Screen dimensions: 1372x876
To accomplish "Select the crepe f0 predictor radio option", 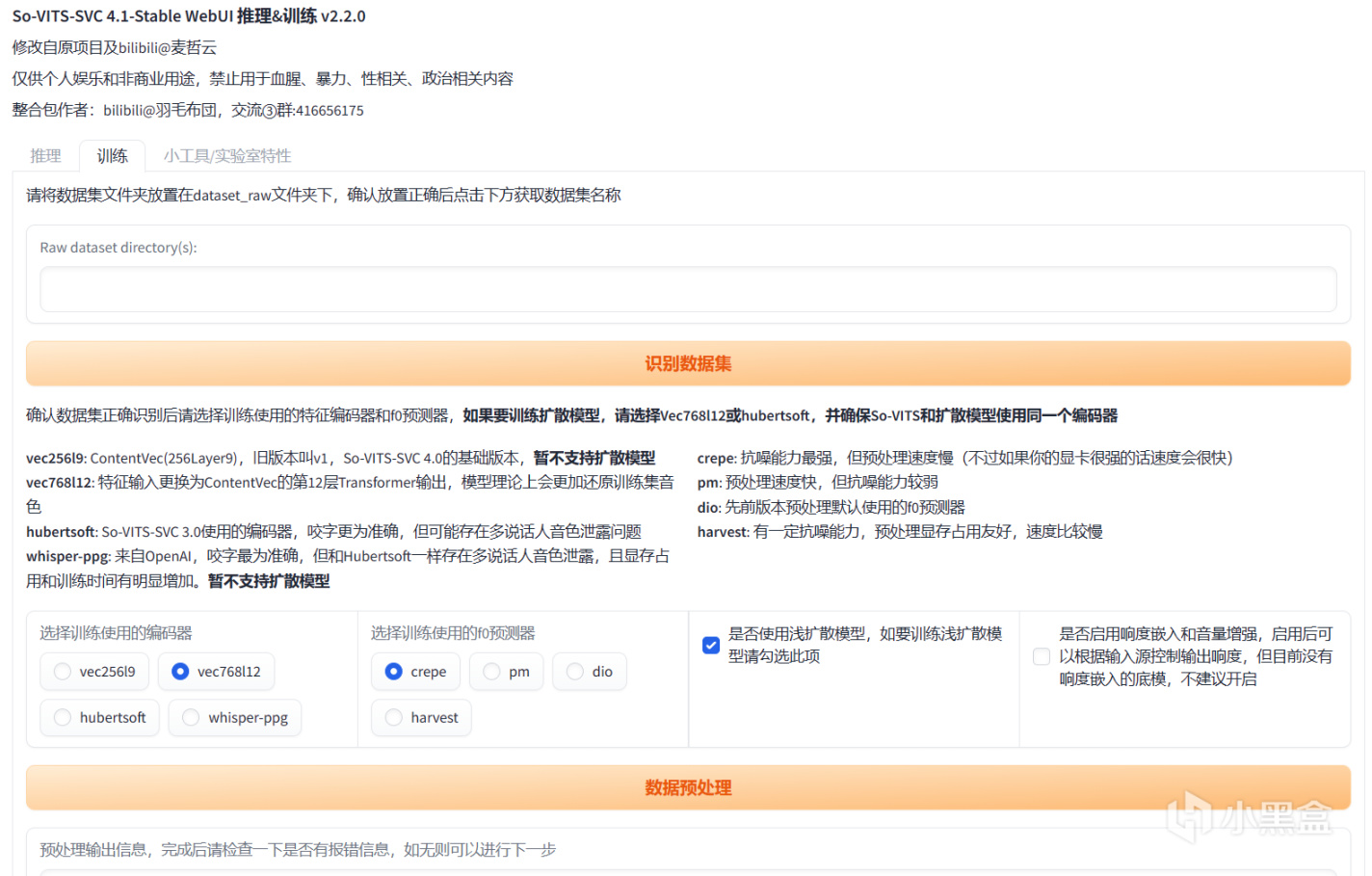I will tap(415, 672).
